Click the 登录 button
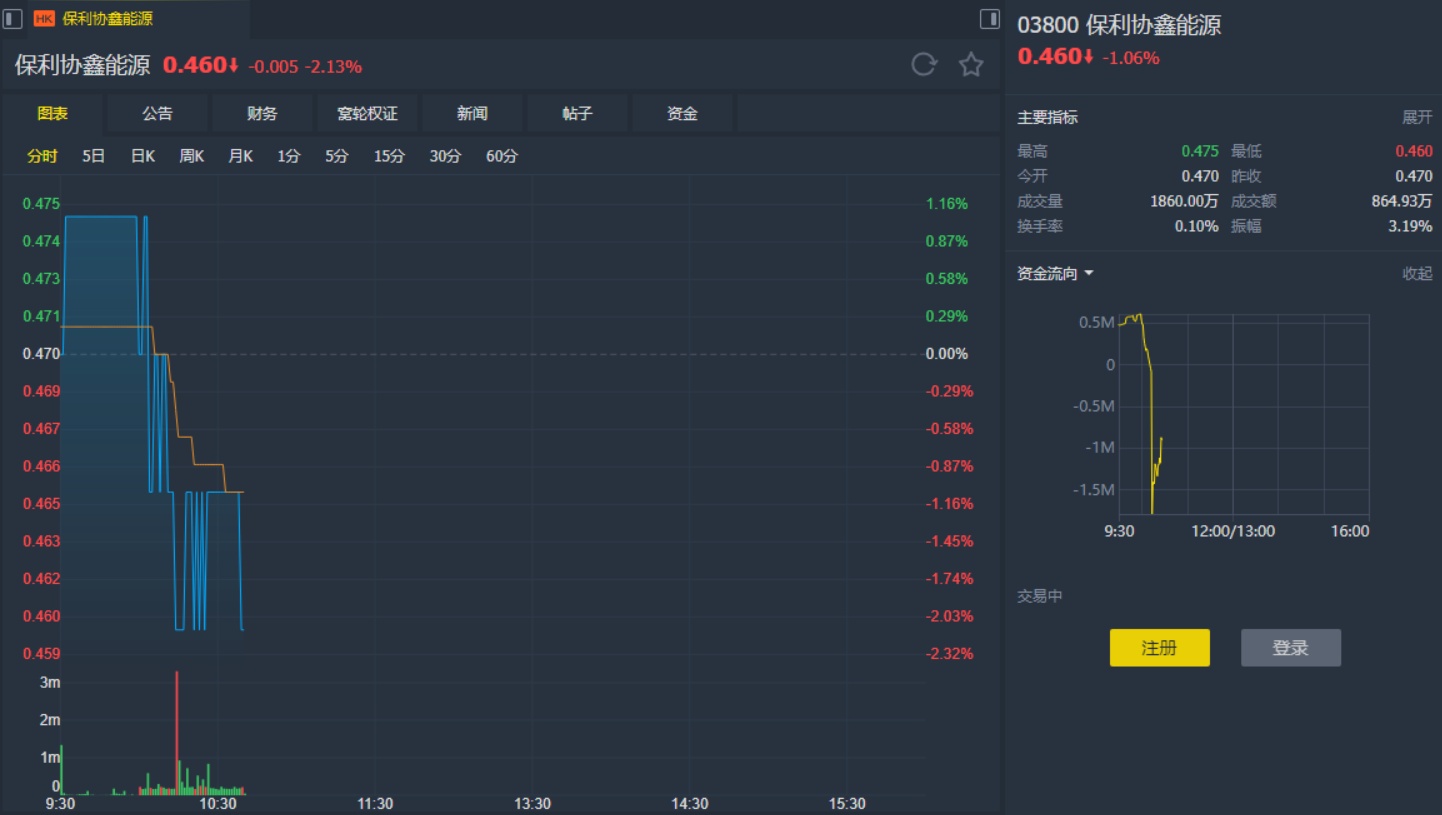 pyautogui.click(x=1290, y=648)
